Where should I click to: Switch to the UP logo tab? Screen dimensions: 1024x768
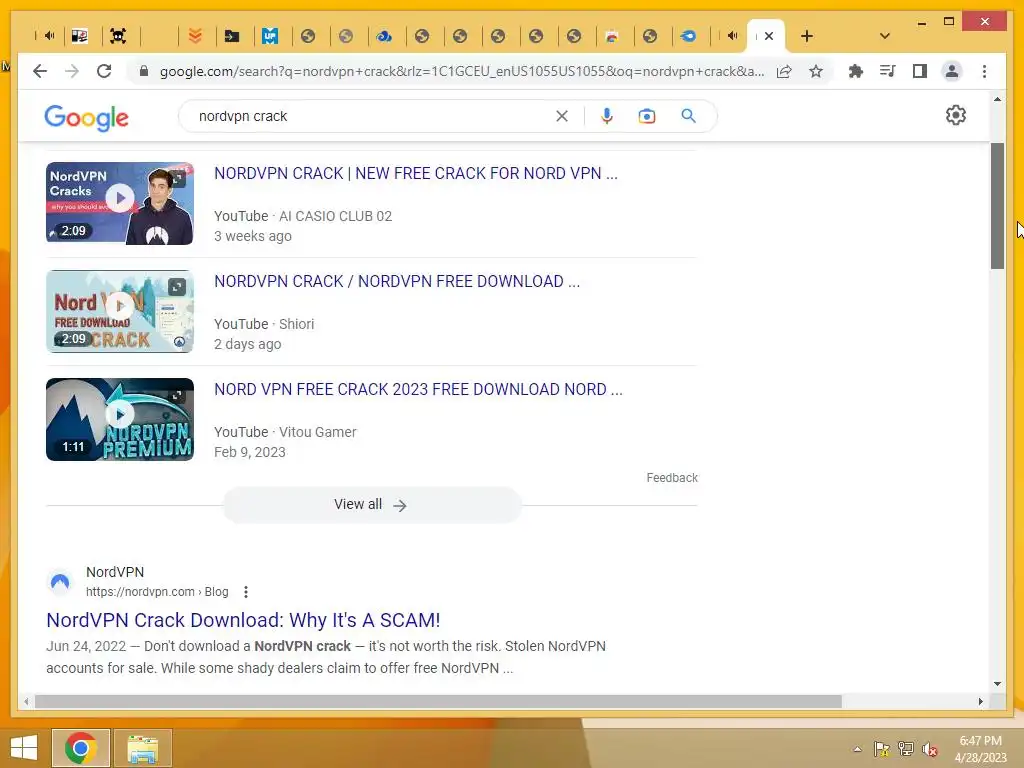pyautogui.click(x=270, y=36)
